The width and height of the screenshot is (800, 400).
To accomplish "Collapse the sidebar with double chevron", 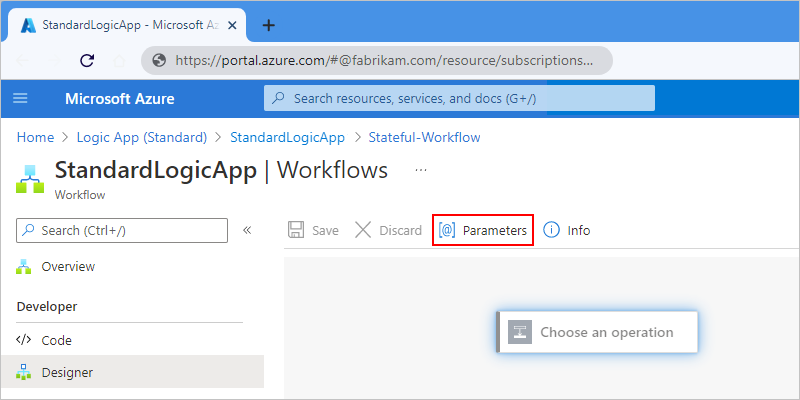I will (x=247, y=231).
